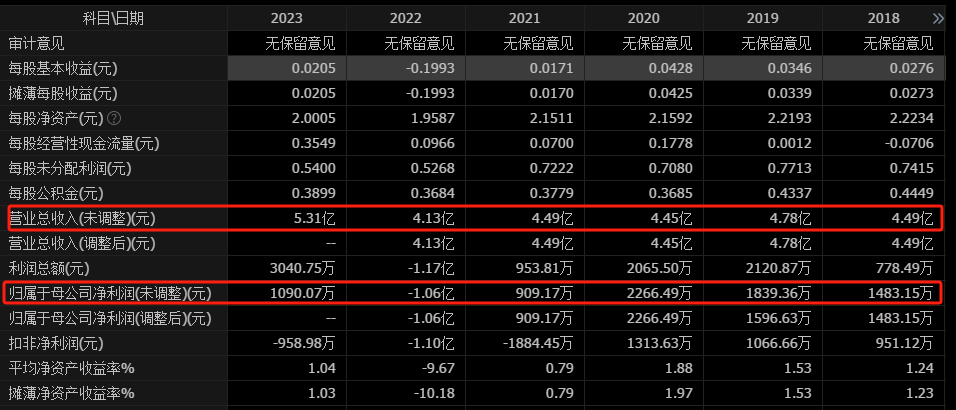Click the 2021 year column header

tap(525, 18)
